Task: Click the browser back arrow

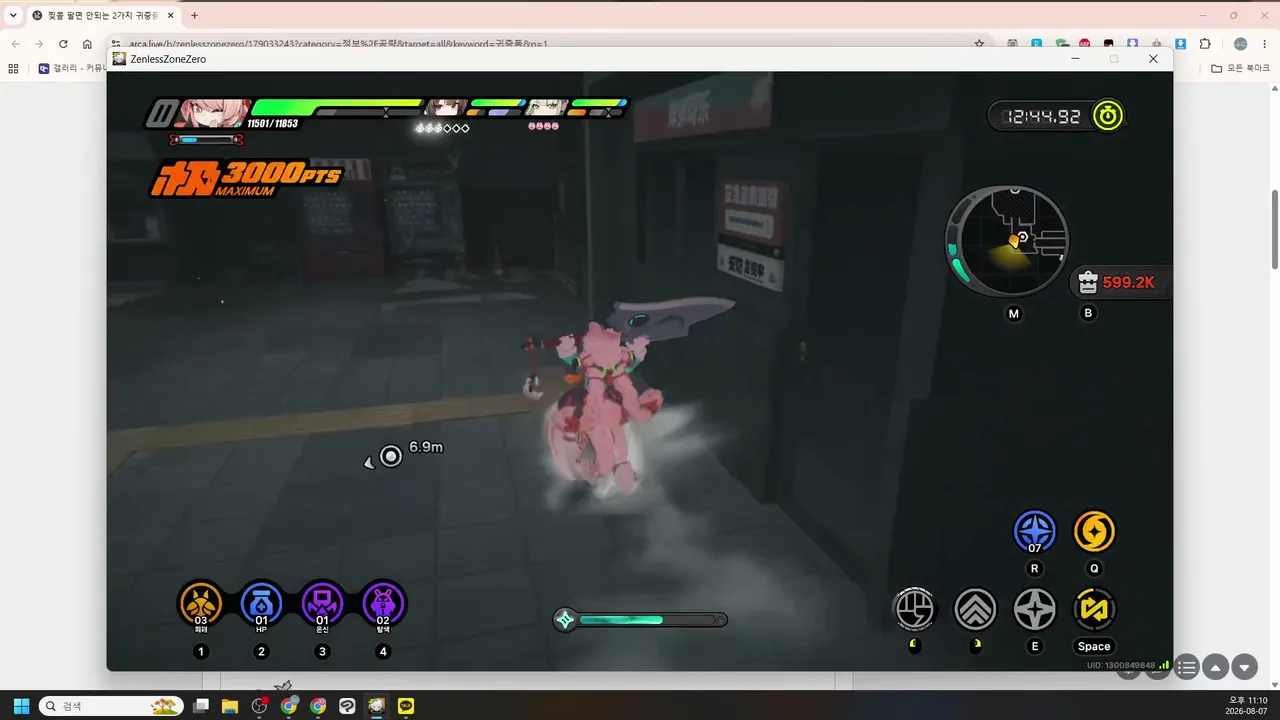Action: [x=15, y=44]
